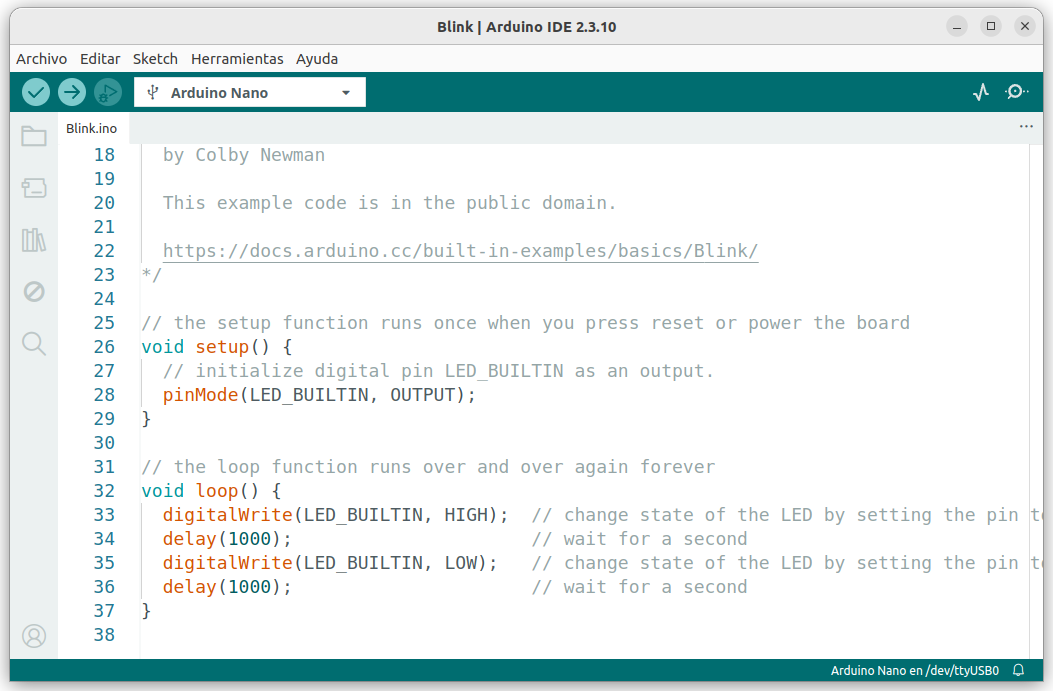Open the Boards Manager panel
This screenshot has height=691, width=1053.
tap(34, 188)
